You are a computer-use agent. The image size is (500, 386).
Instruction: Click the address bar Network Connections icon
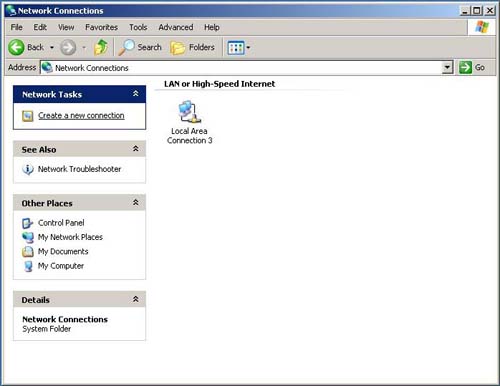pos(47,68)
